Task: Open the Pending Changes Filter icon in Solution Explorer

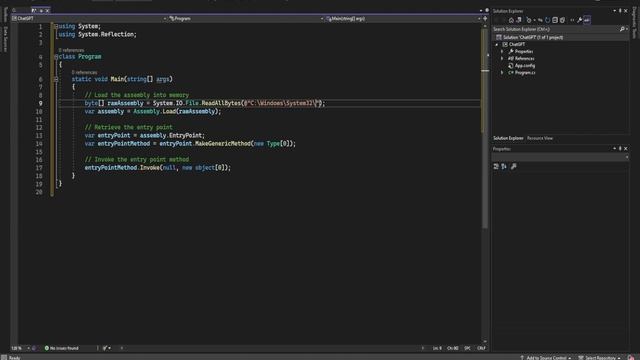Action: (529, 20)
